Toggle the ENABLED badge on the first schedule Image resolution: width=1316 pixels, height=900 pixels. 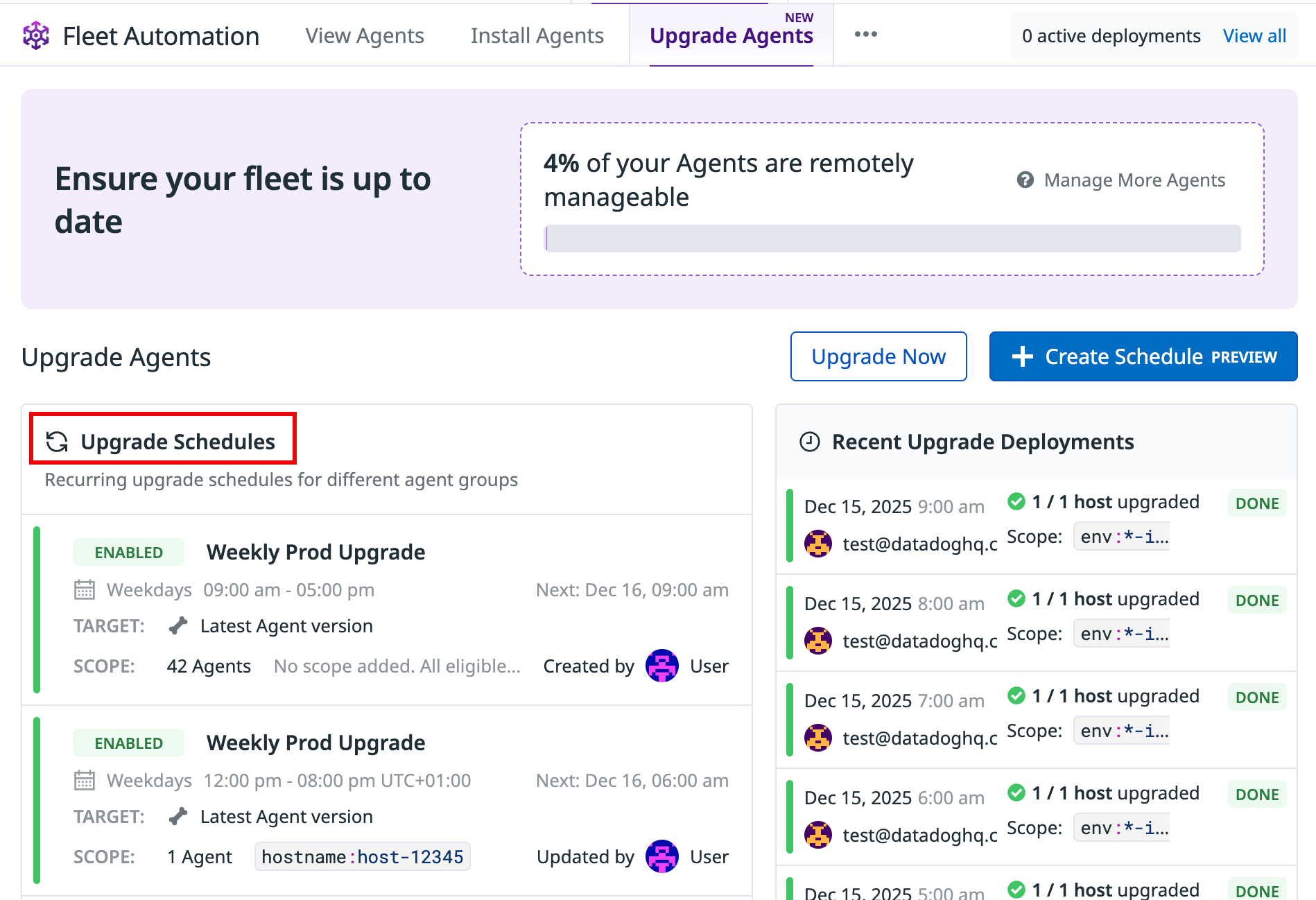click(x=129, y=553)
